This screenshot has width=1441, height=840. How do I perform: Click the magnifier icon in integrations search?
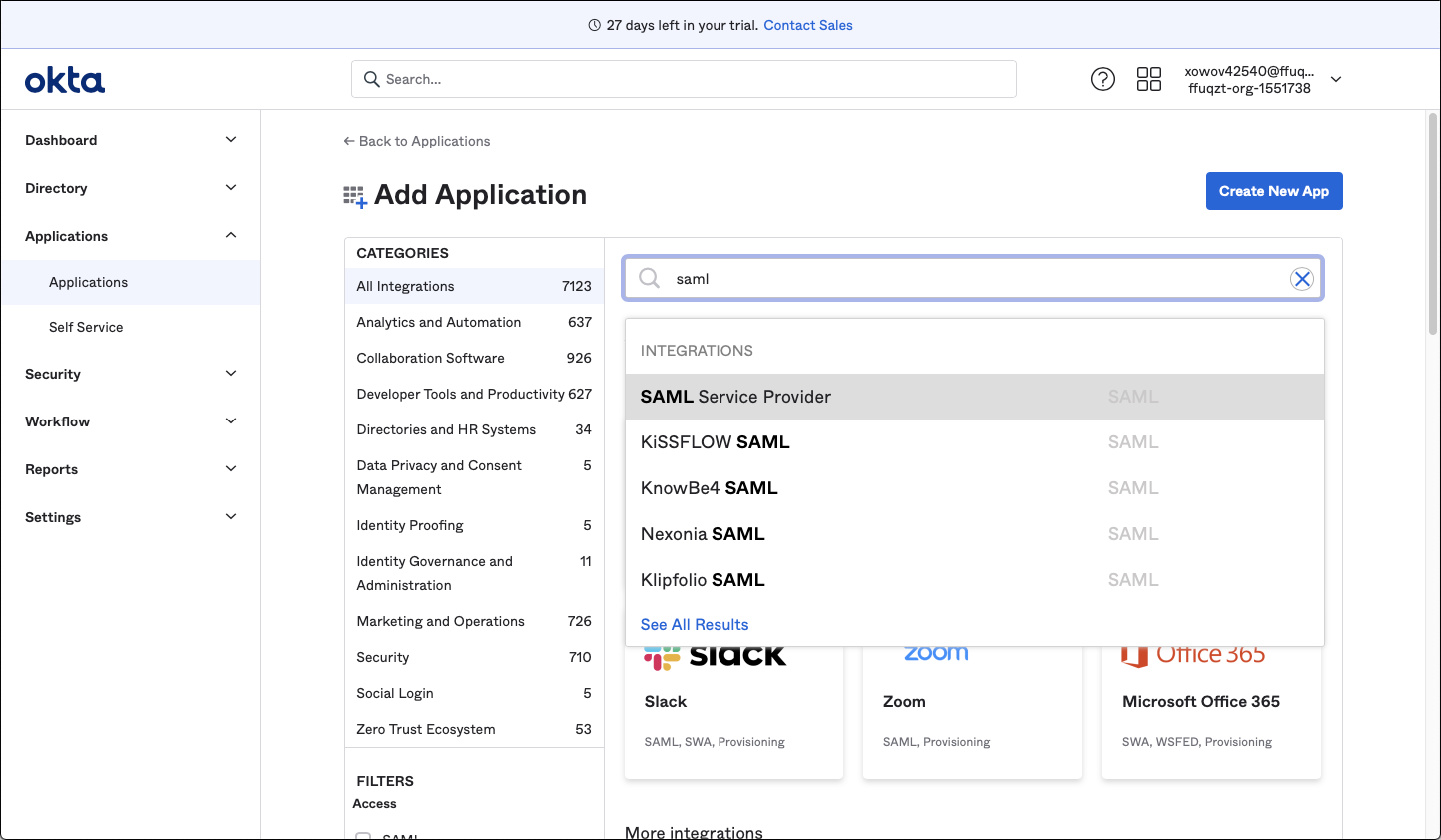pos(650,278)
